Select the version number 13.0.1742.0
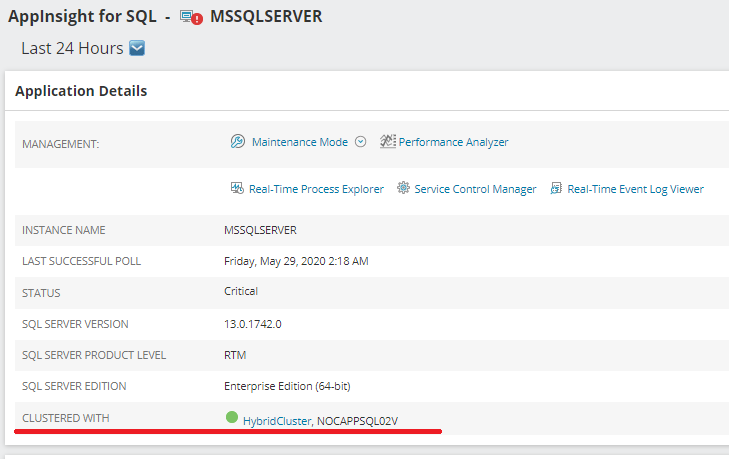The image size is (743, 459). tap(253, 324)
